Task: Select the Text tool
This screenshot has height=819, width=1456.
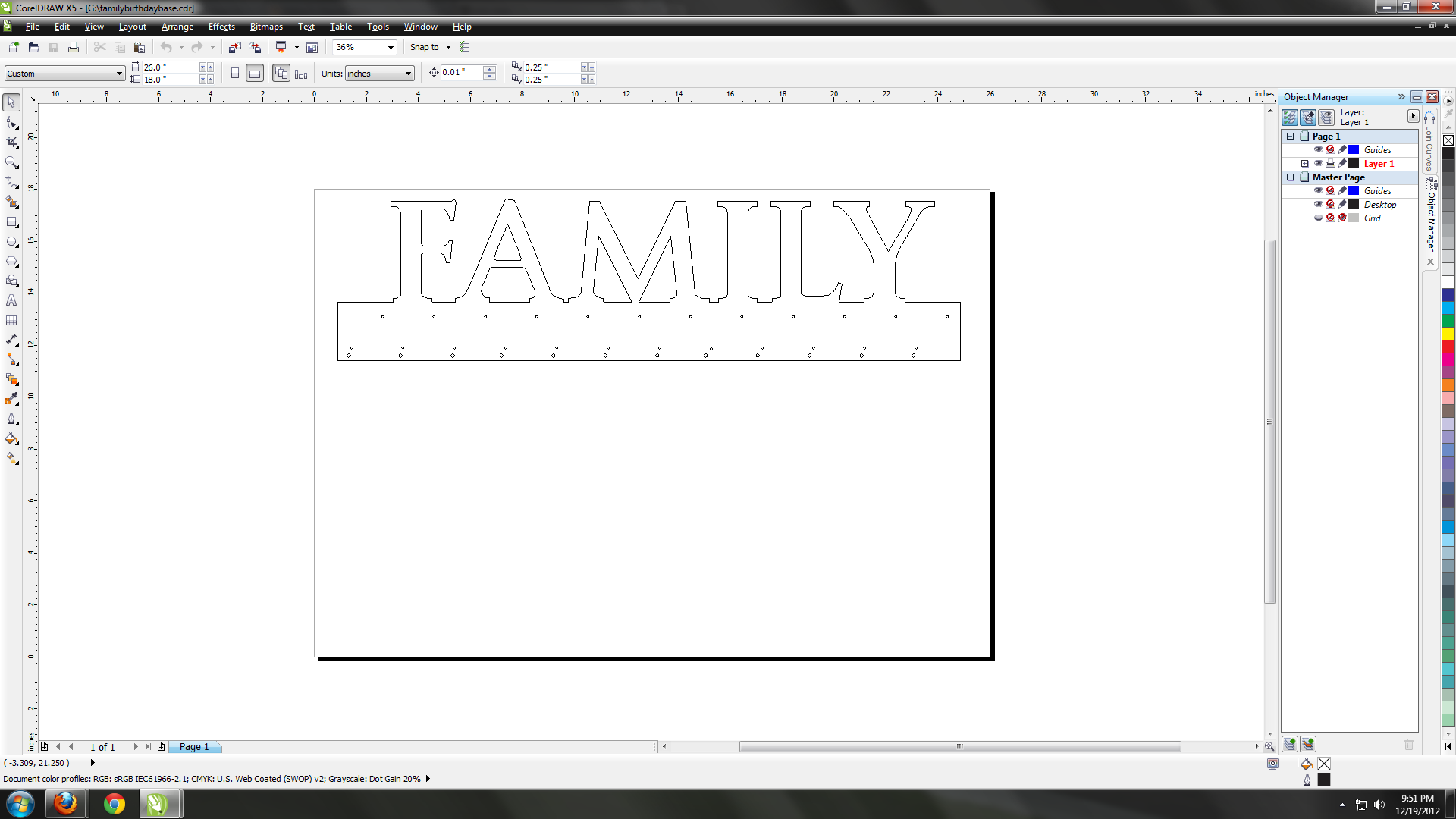Action: [x=13, y=300]
